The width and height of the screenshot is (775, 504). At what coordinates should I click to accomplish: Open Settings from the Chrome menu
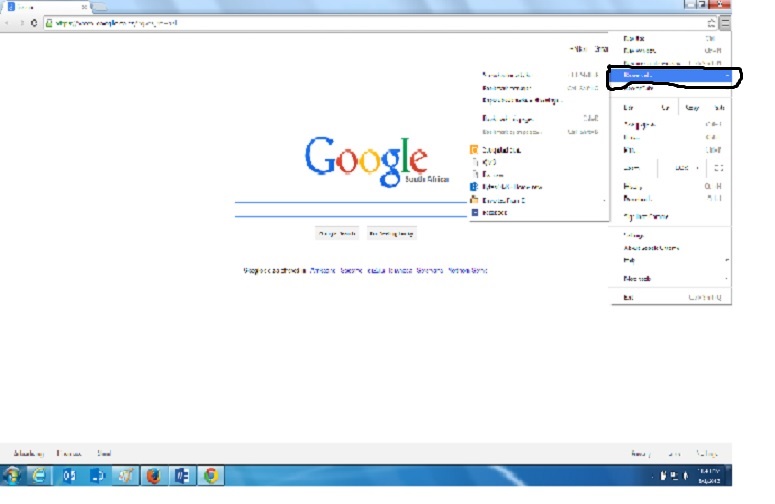[671, 235]
